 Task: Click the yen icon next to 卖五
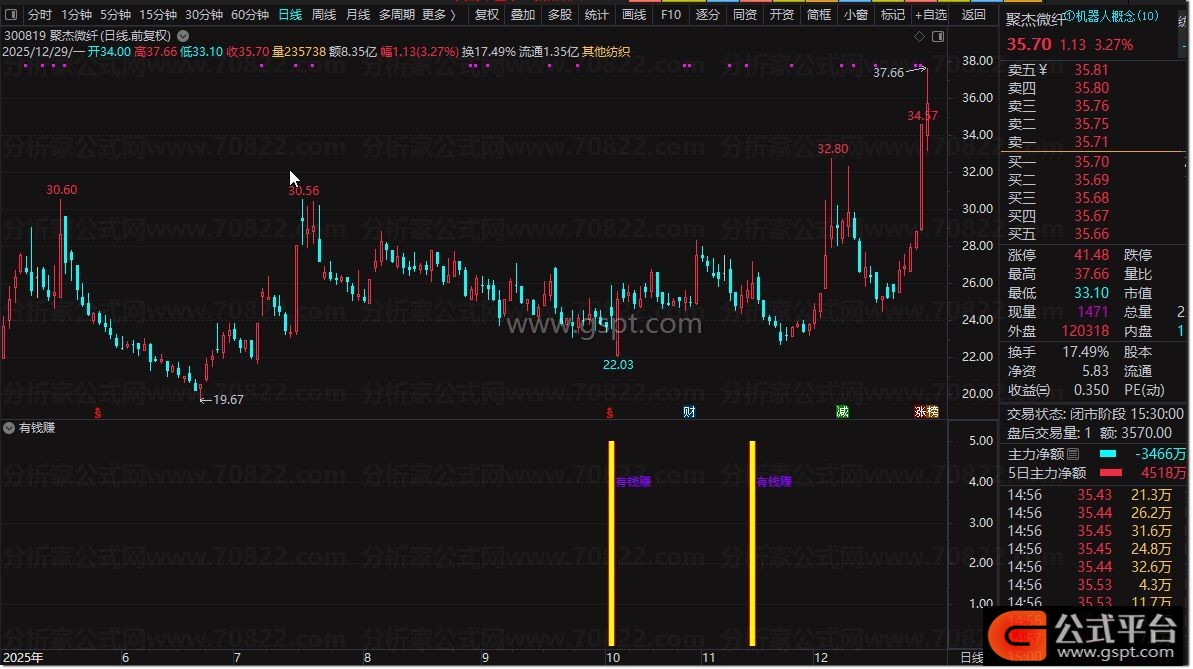point(1043,70)
